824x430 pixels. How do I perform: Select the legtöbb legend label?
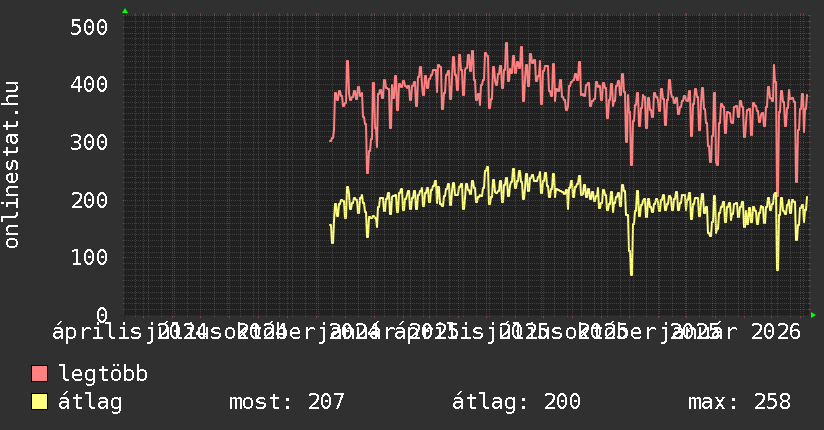pyautogui.click(x=103, y=375)
